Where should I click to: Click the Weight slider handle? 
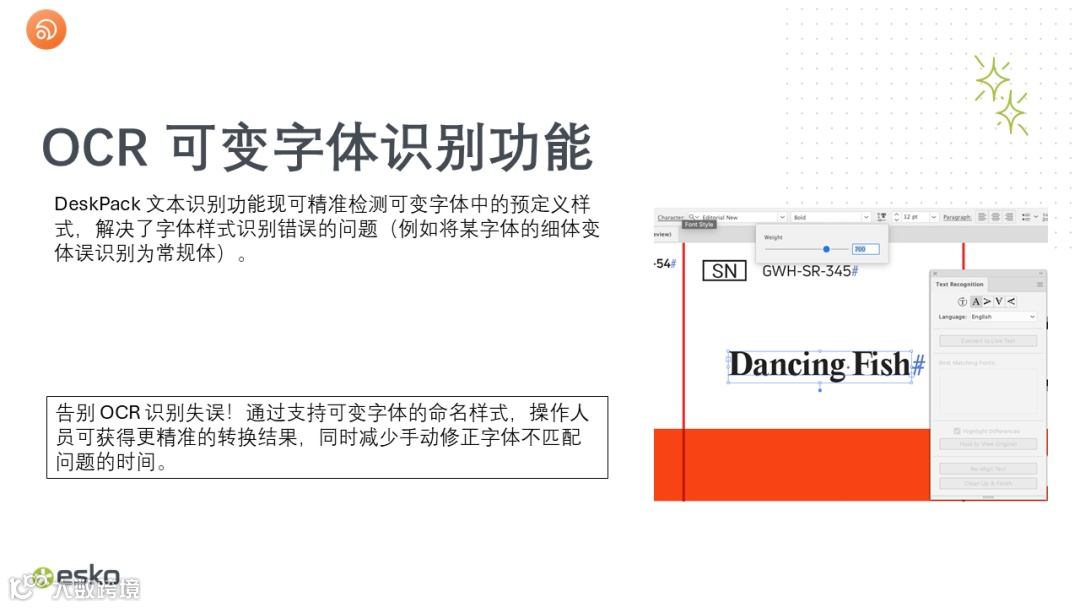[827, 249]
